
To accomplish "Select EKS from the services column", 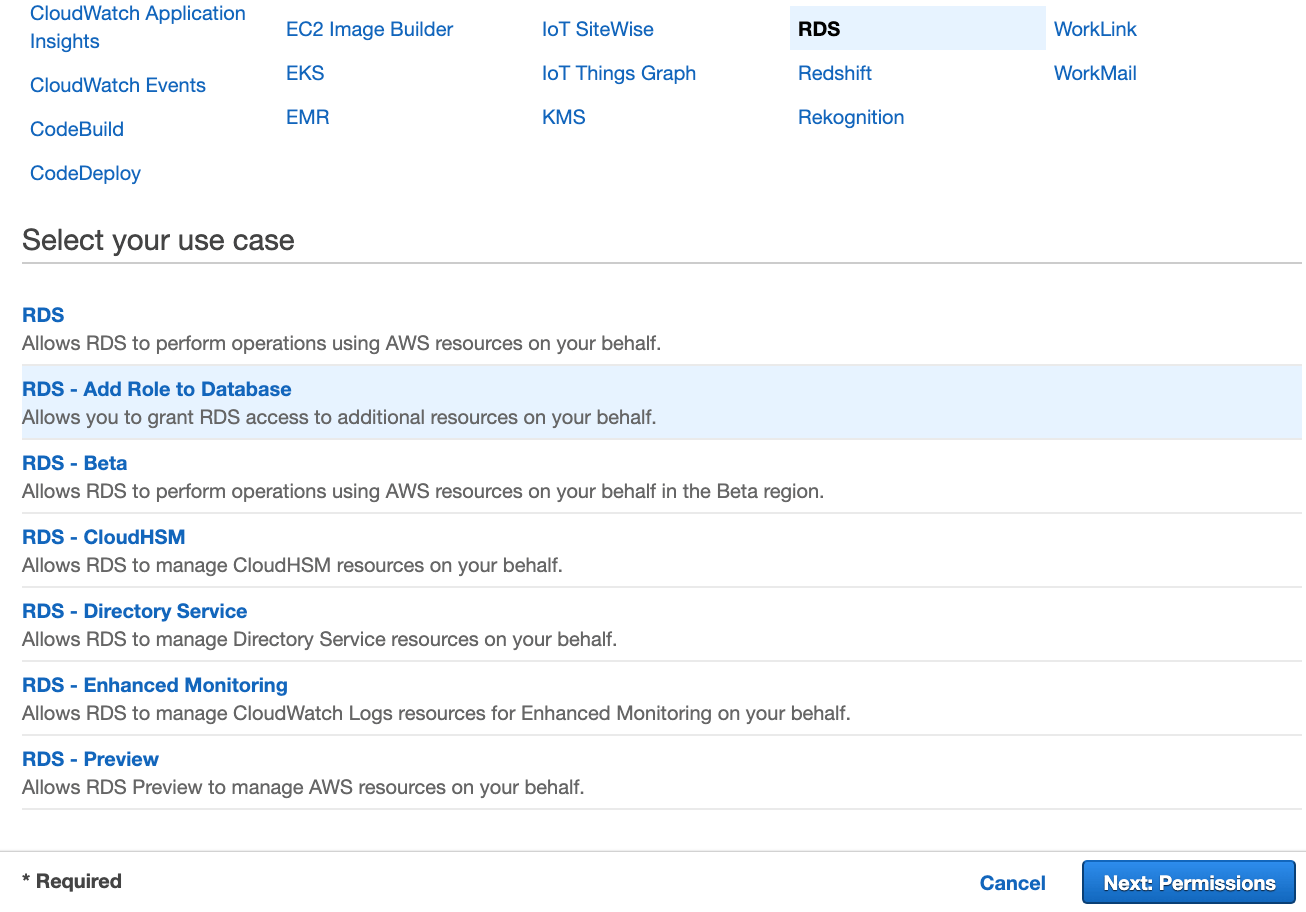I will click(x=305, y=73).
